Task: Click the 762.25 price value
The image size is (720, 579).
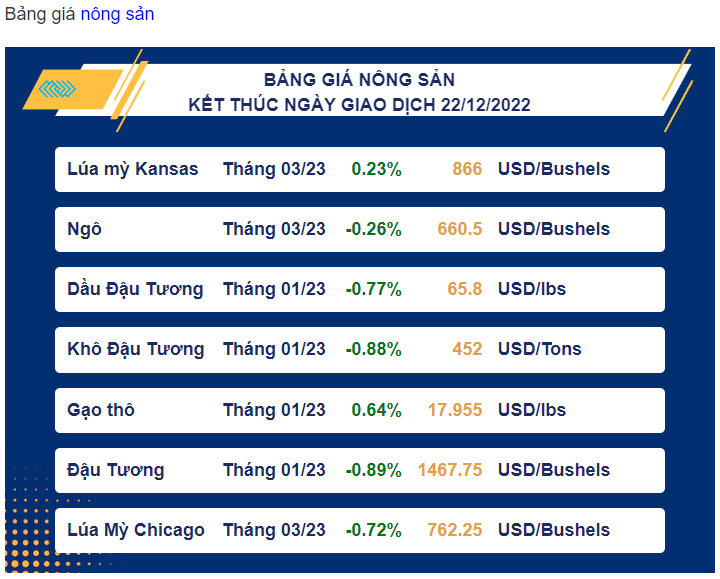Action: tap(454, 530)
